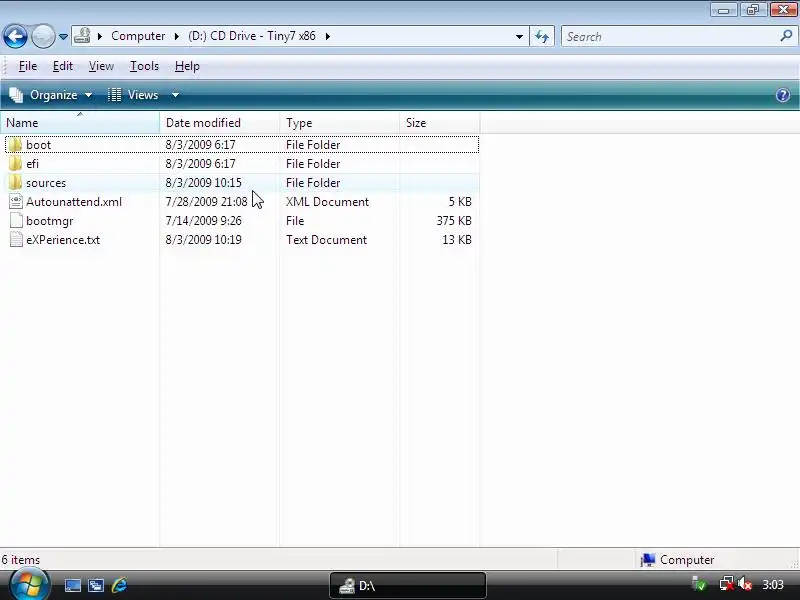Click the bootmgr file name
The image size is (800, 600).
49,221
